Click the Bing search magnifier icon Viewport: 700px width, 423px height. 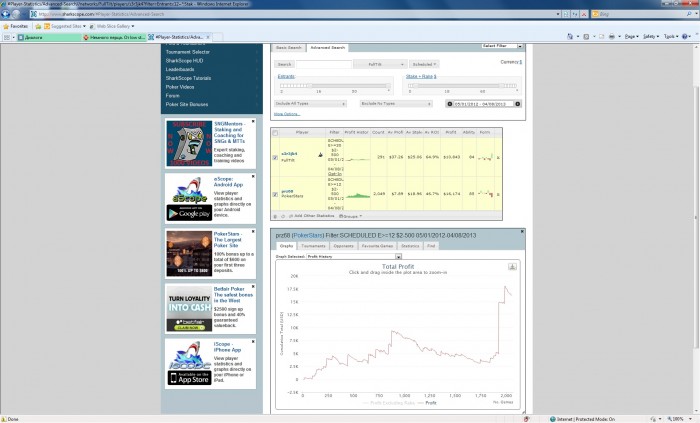click(689, 14)
